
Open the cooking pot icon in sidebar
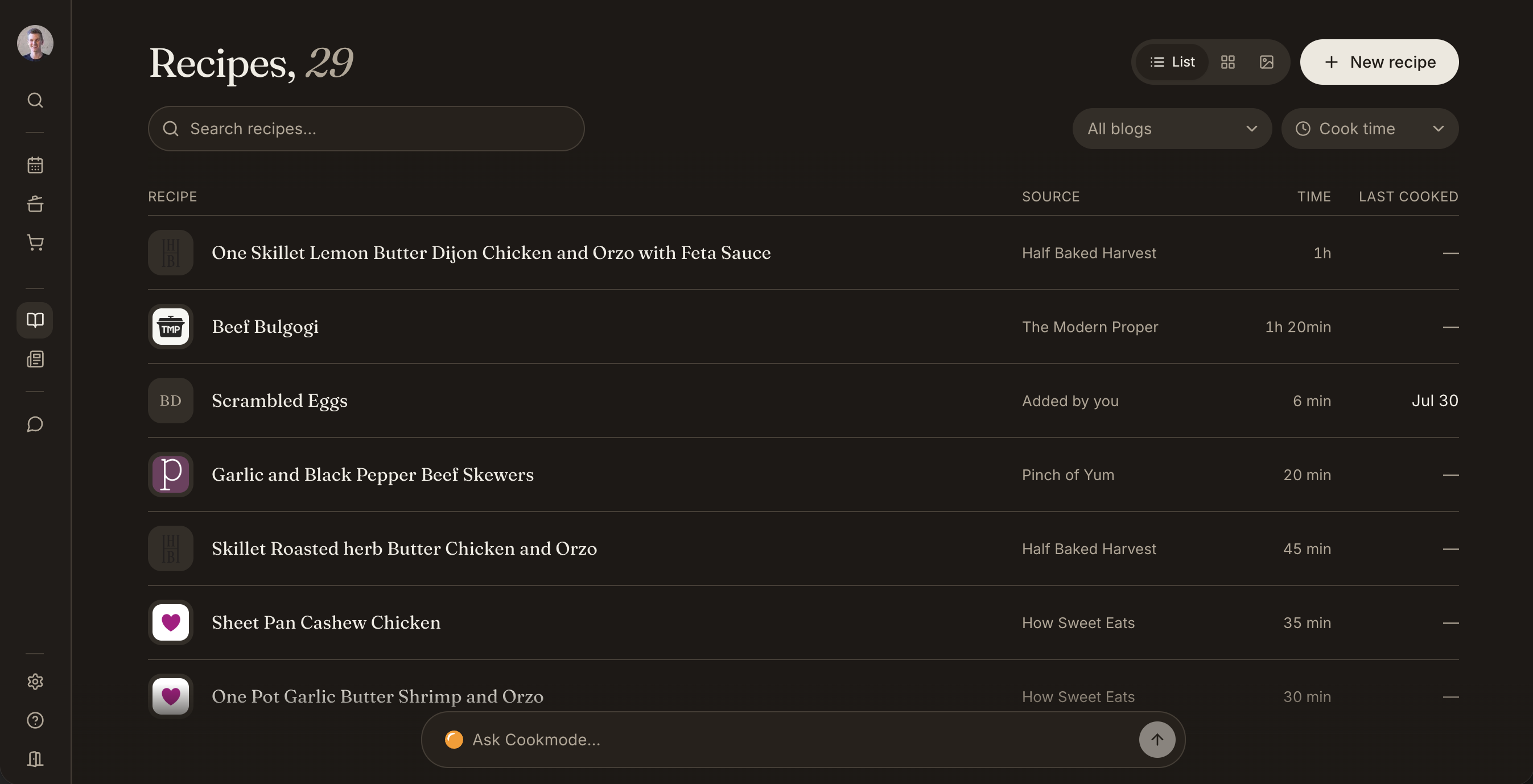pos(35,204)
